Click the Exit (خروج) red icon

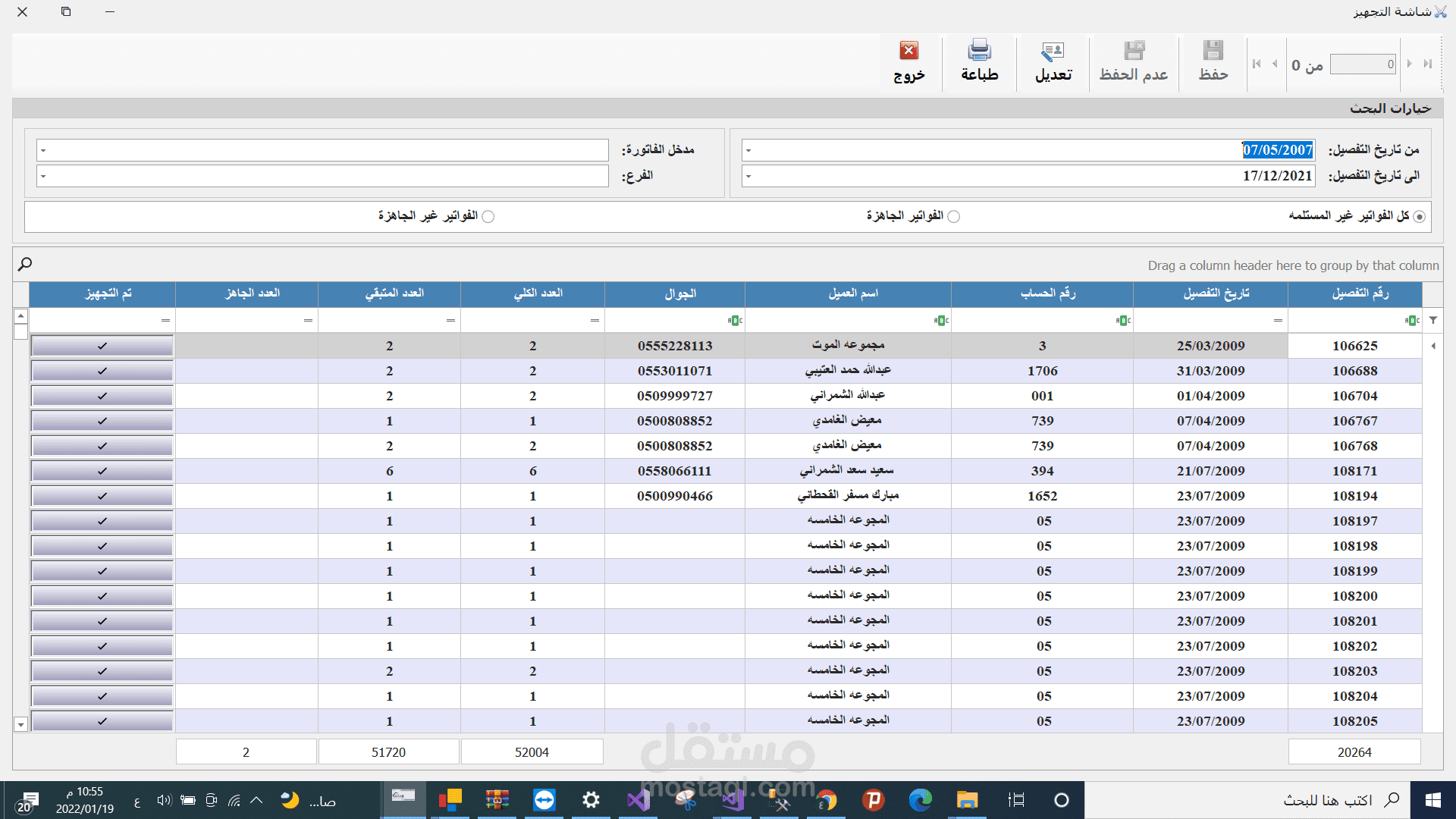pyautogui.click(x=908, y=52)
